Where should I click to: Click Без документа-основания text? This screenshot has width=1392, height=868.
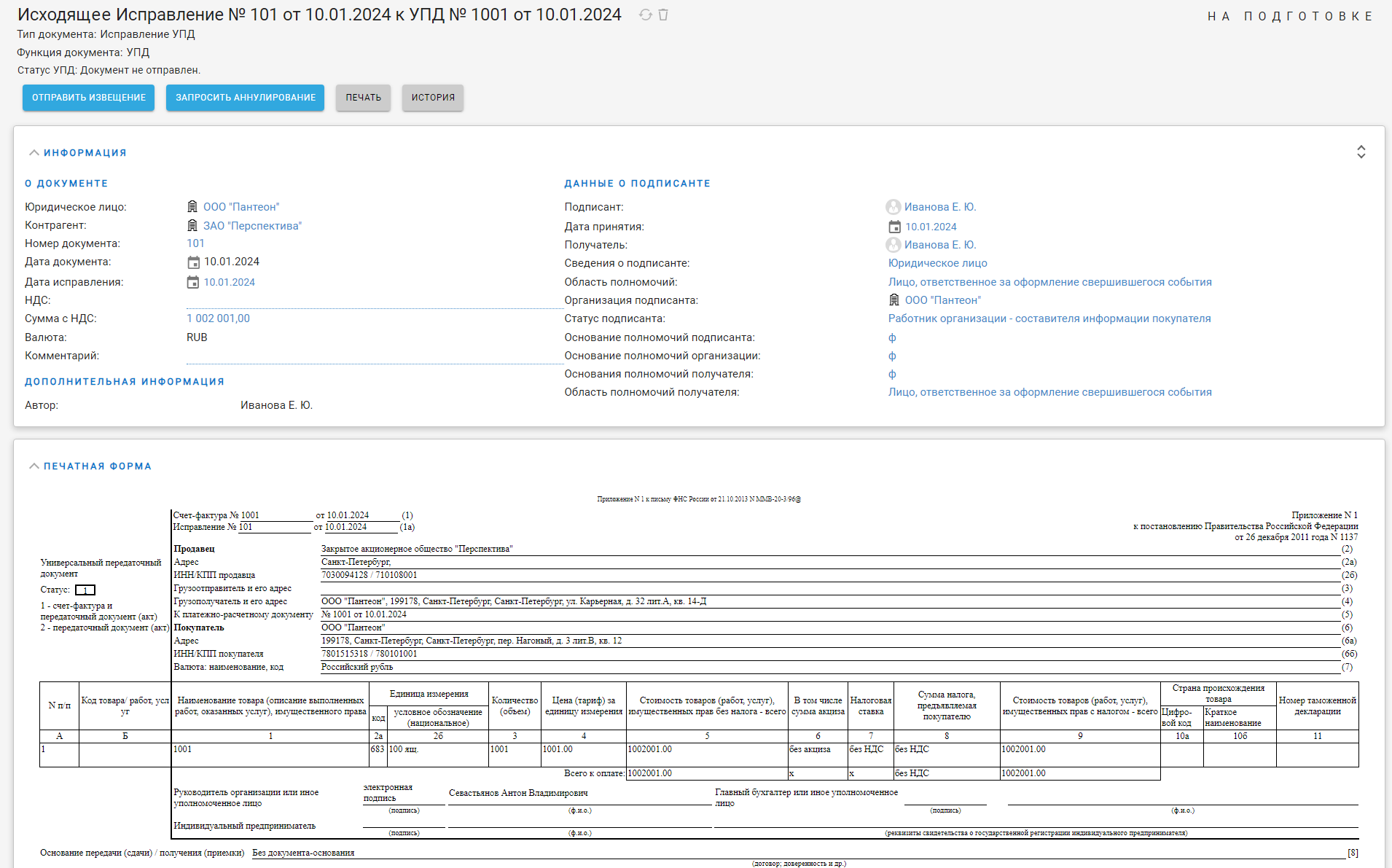click(x=303, y=853)
